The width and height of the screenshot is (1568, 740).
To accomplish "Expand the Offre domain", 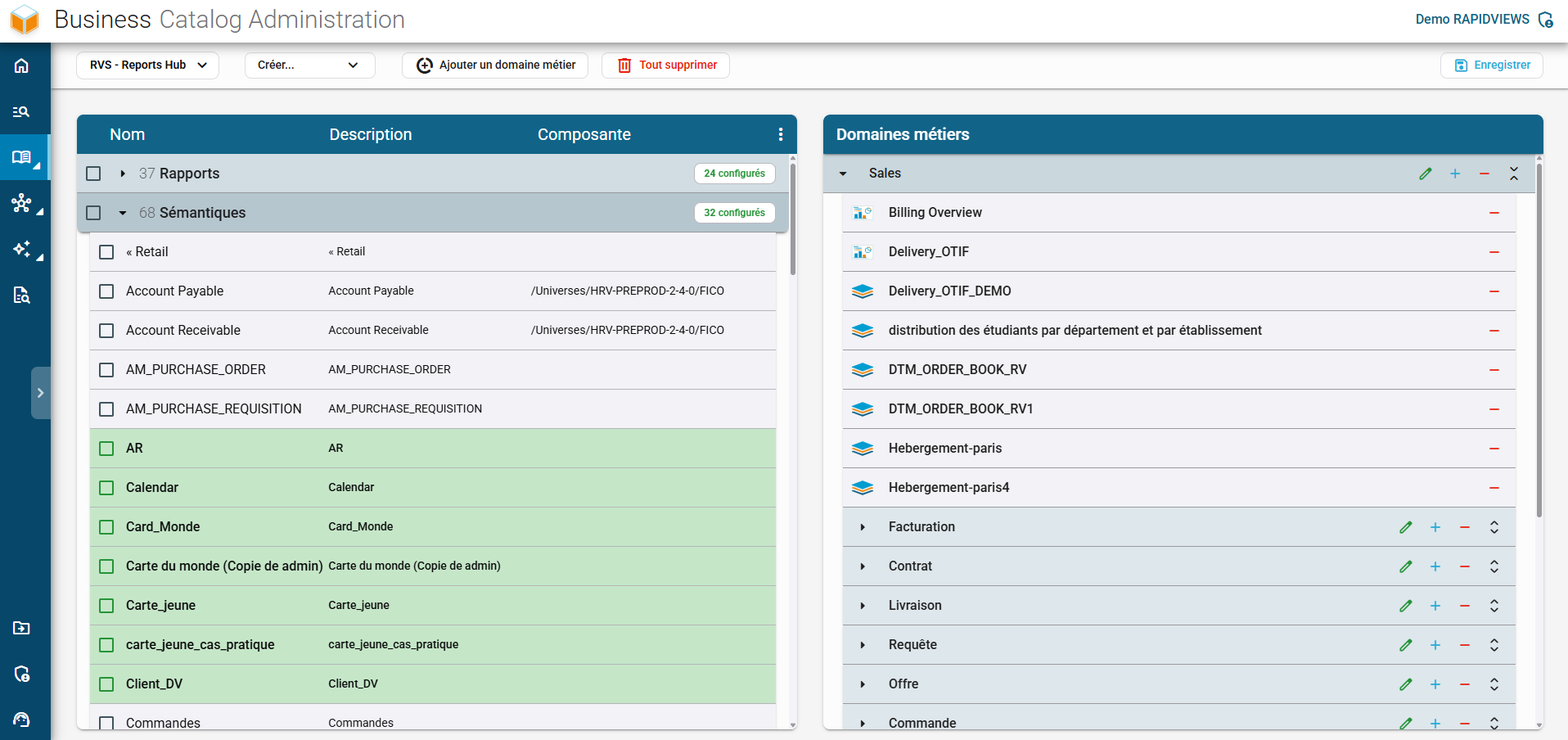I will click(863, 684).
